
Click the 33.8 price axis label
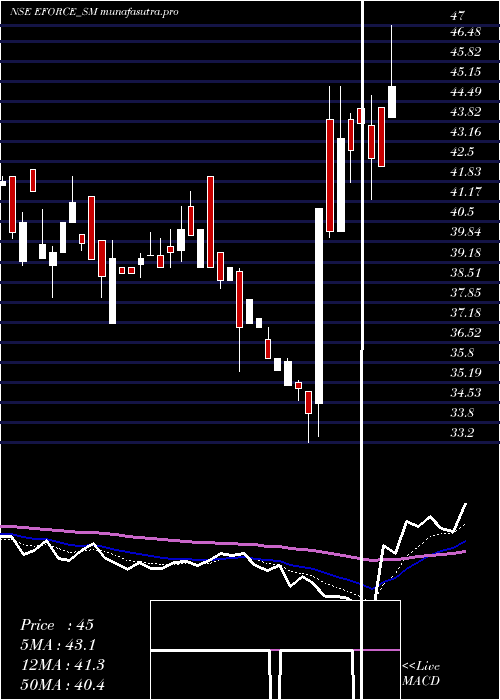click(462, 412)
